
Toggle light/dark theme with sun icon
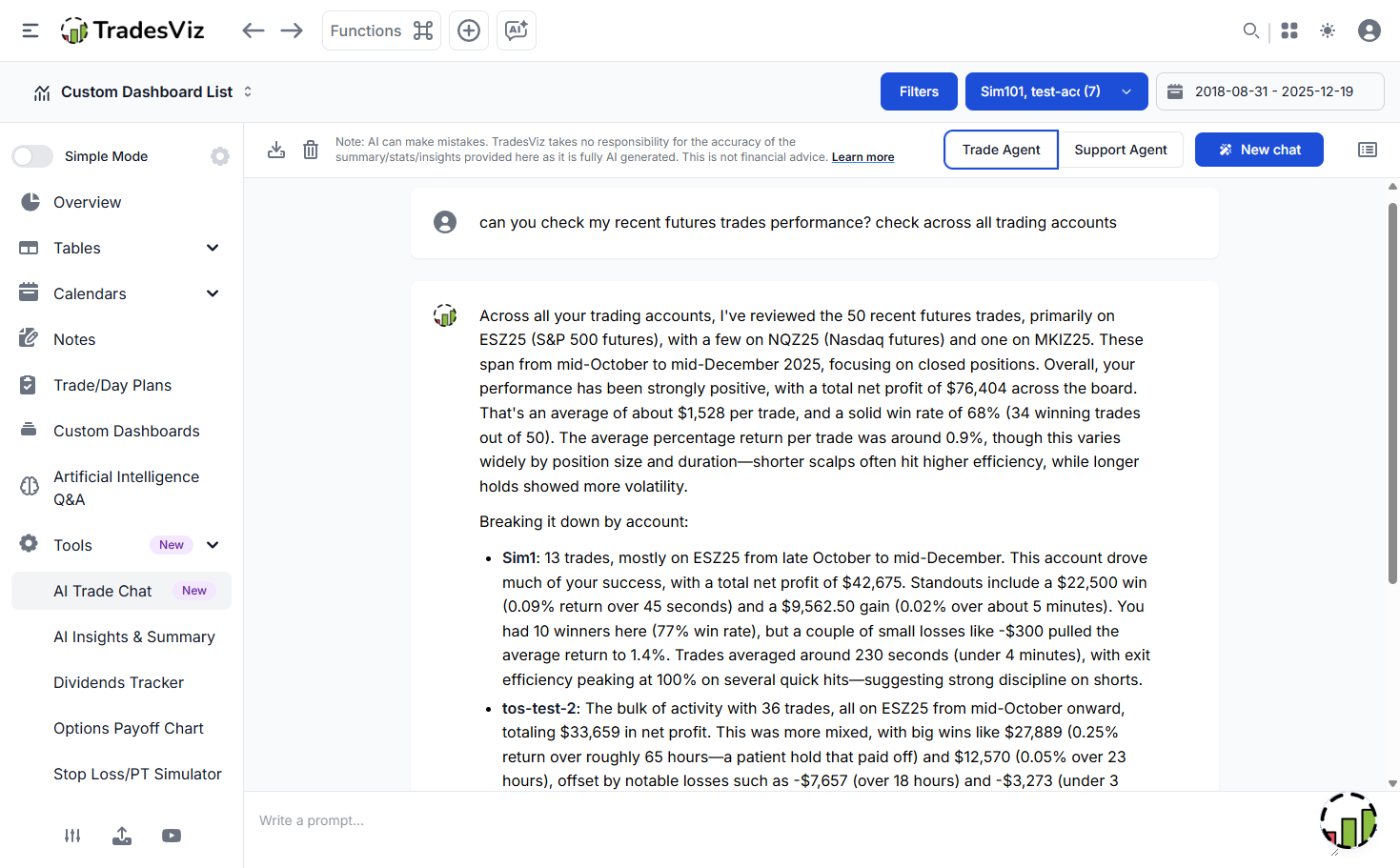tap(1327, 30)
